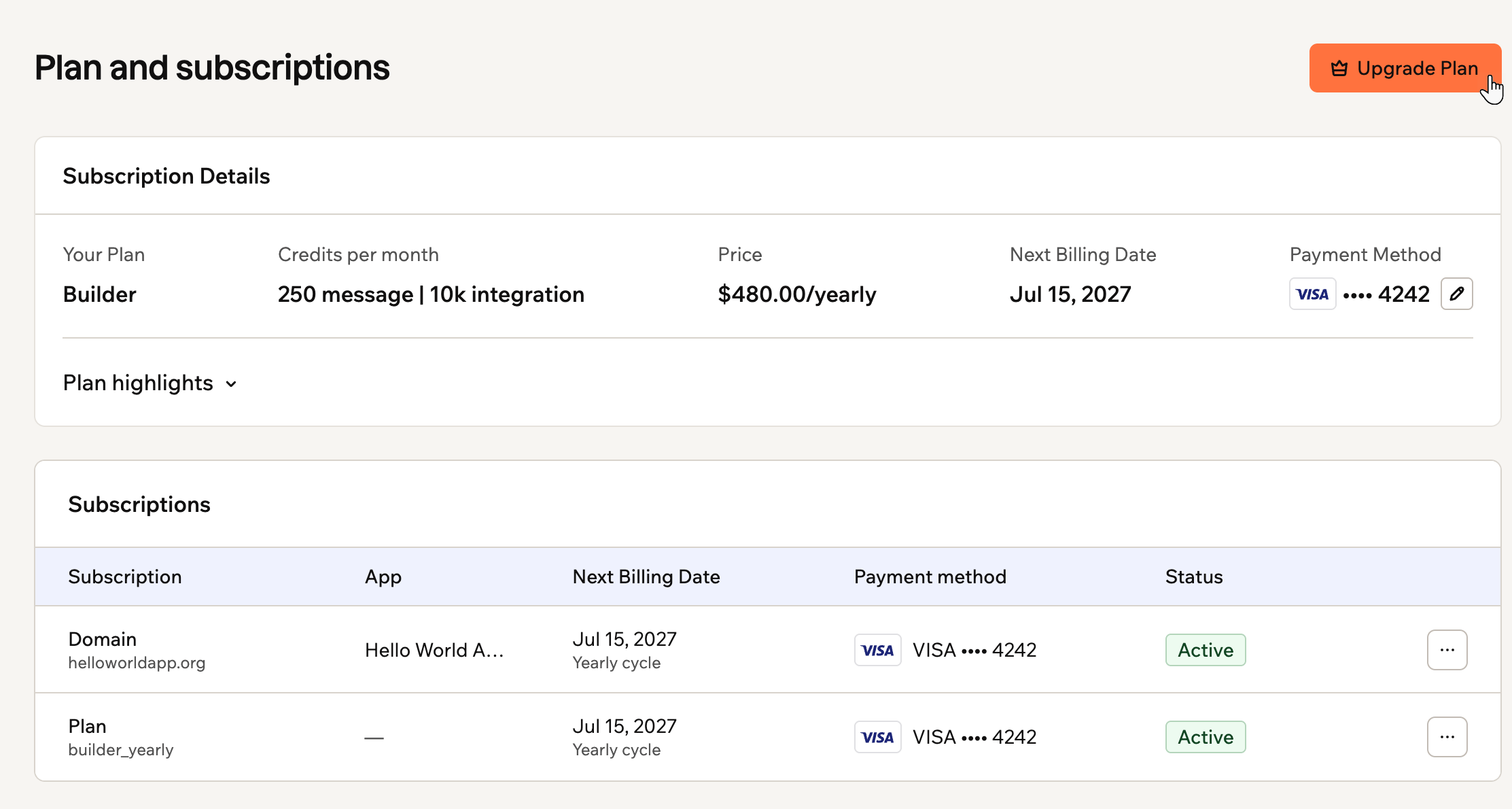Select the Domain subscription name
The image size is (1512, 809).
coord(103,639)
